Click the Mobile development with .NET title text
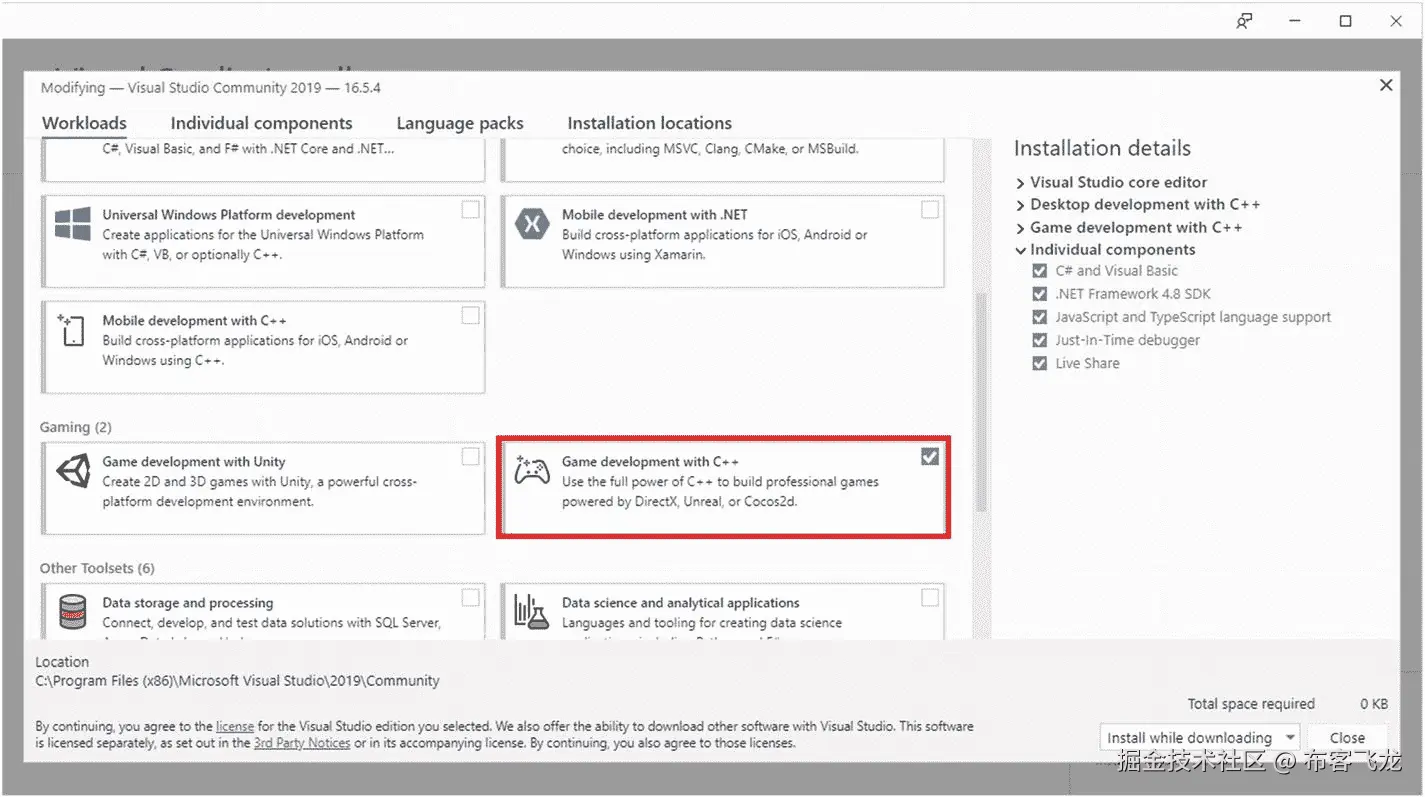Screen dimensions: 1425x797 tap(654, 215)
